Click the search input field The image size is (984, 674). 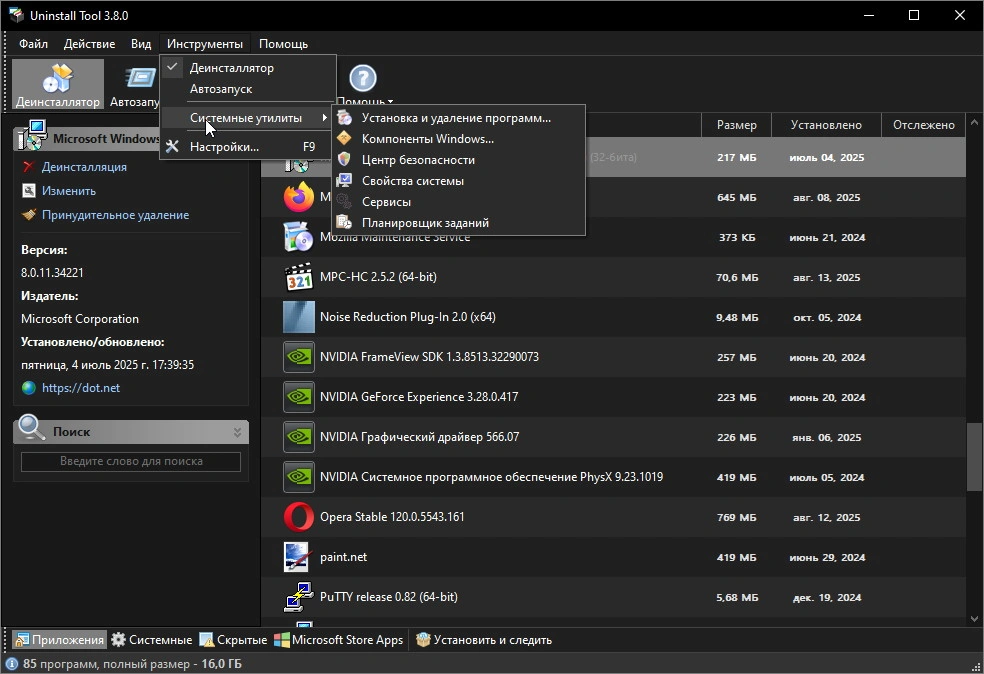pyautogui.click(x=131, y=461)
